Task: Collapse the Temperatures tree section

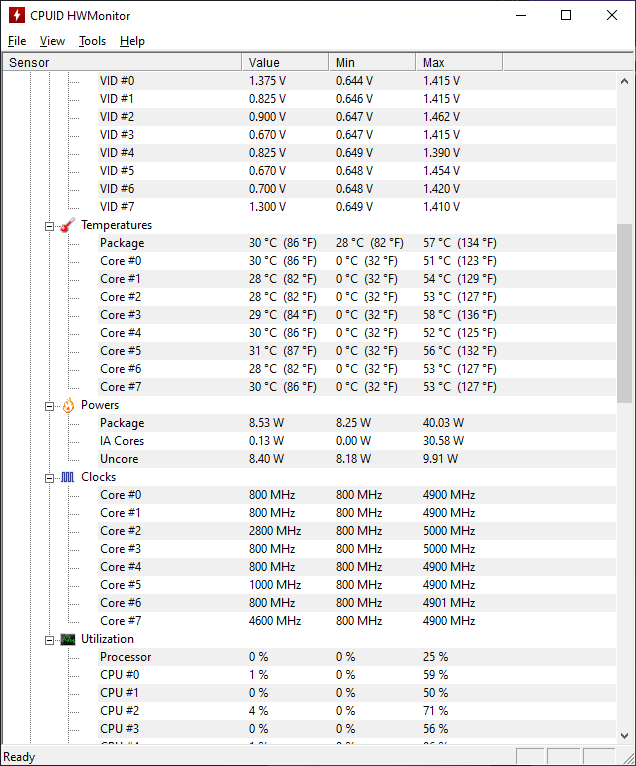Action: [x=49, y=226]
